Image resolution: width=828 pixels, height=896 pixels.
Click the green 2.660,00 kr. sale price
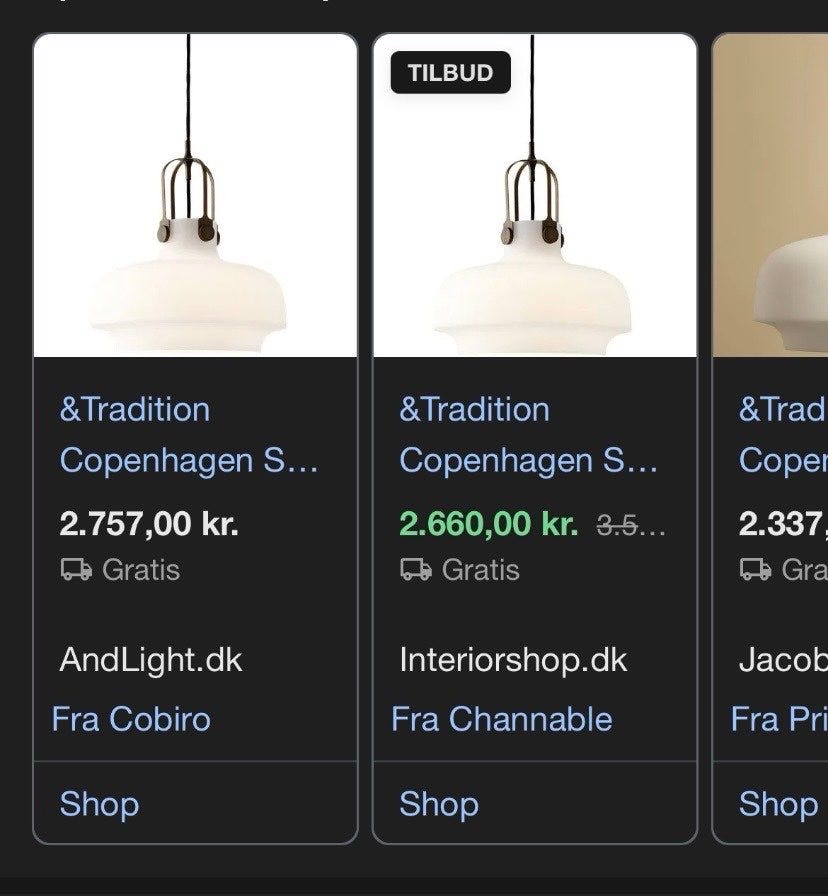[x=489, y=524]
